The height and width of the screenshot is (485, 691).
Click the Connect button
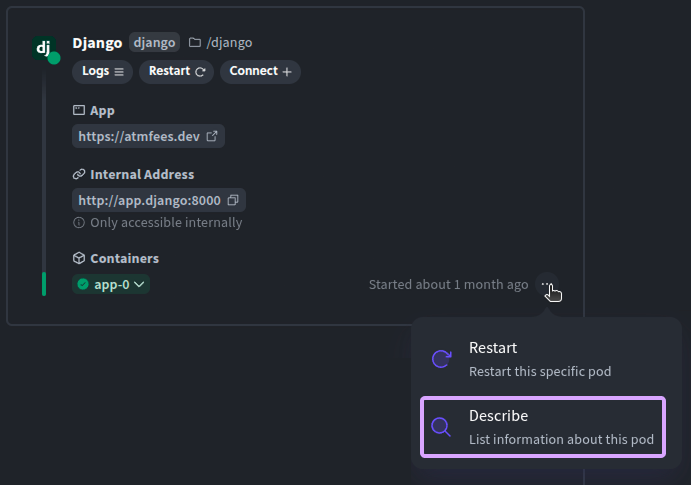coord(260,71)
